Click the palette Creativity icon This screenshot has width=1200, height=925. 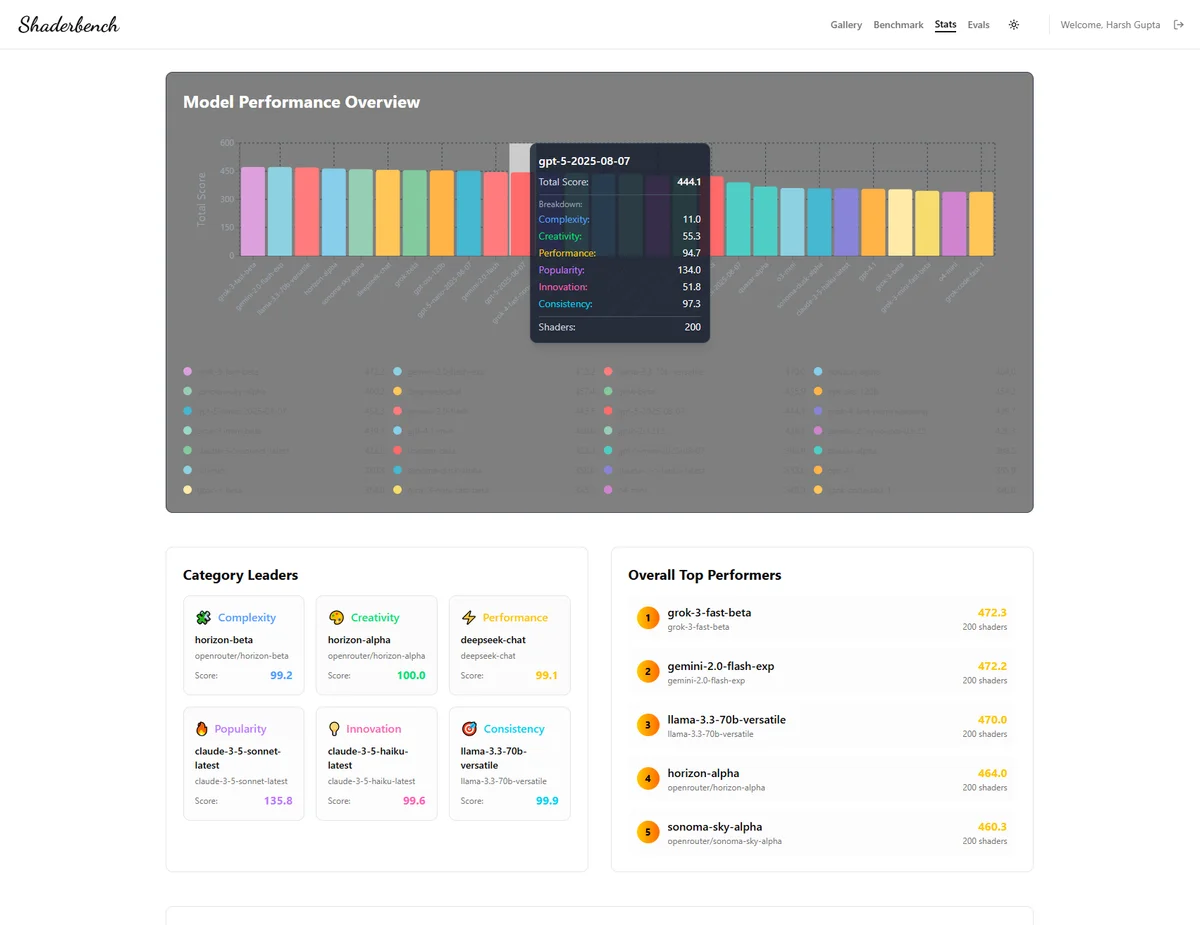point(336,618)
